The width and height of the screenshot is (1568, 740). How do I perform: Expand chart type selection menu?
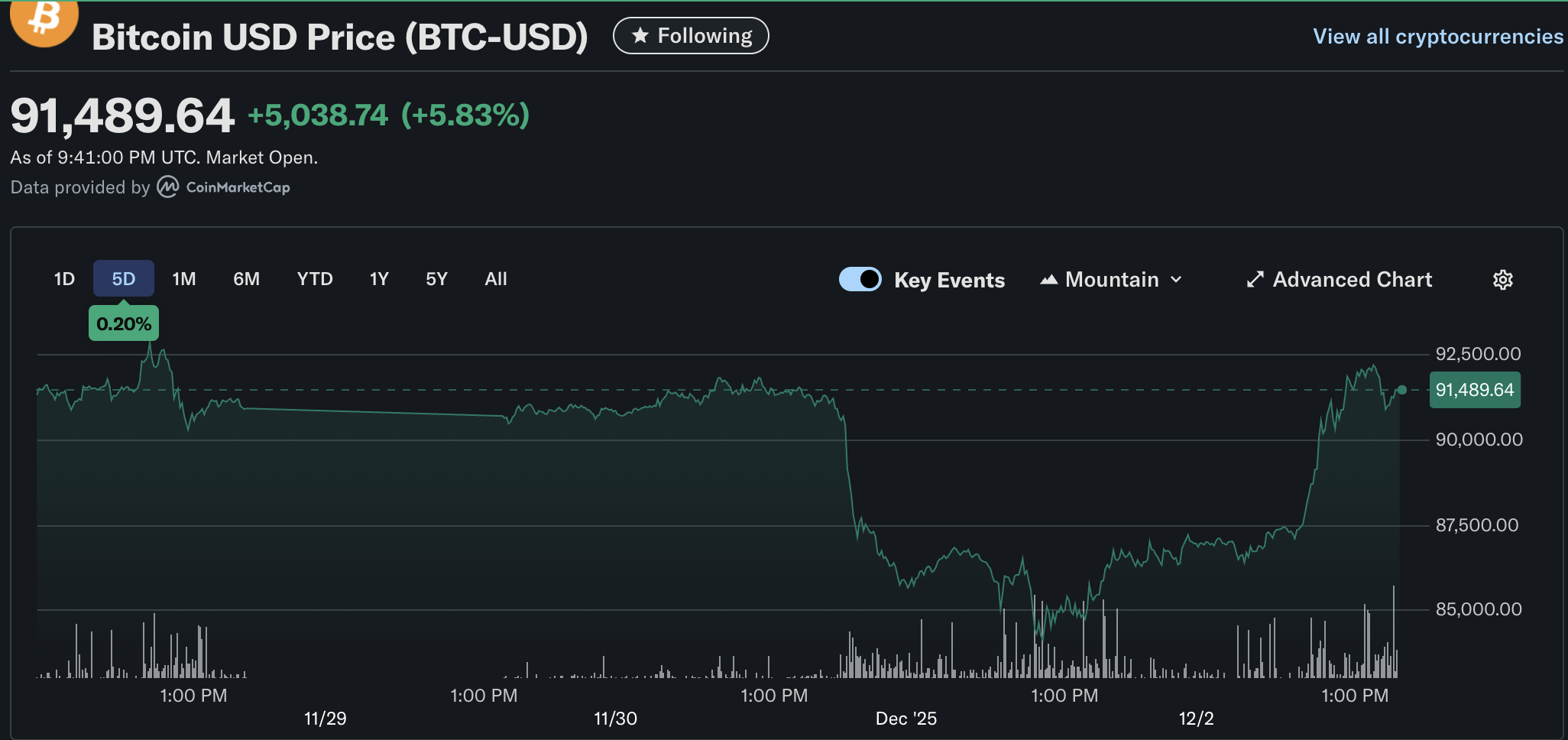click(1110, 280)
